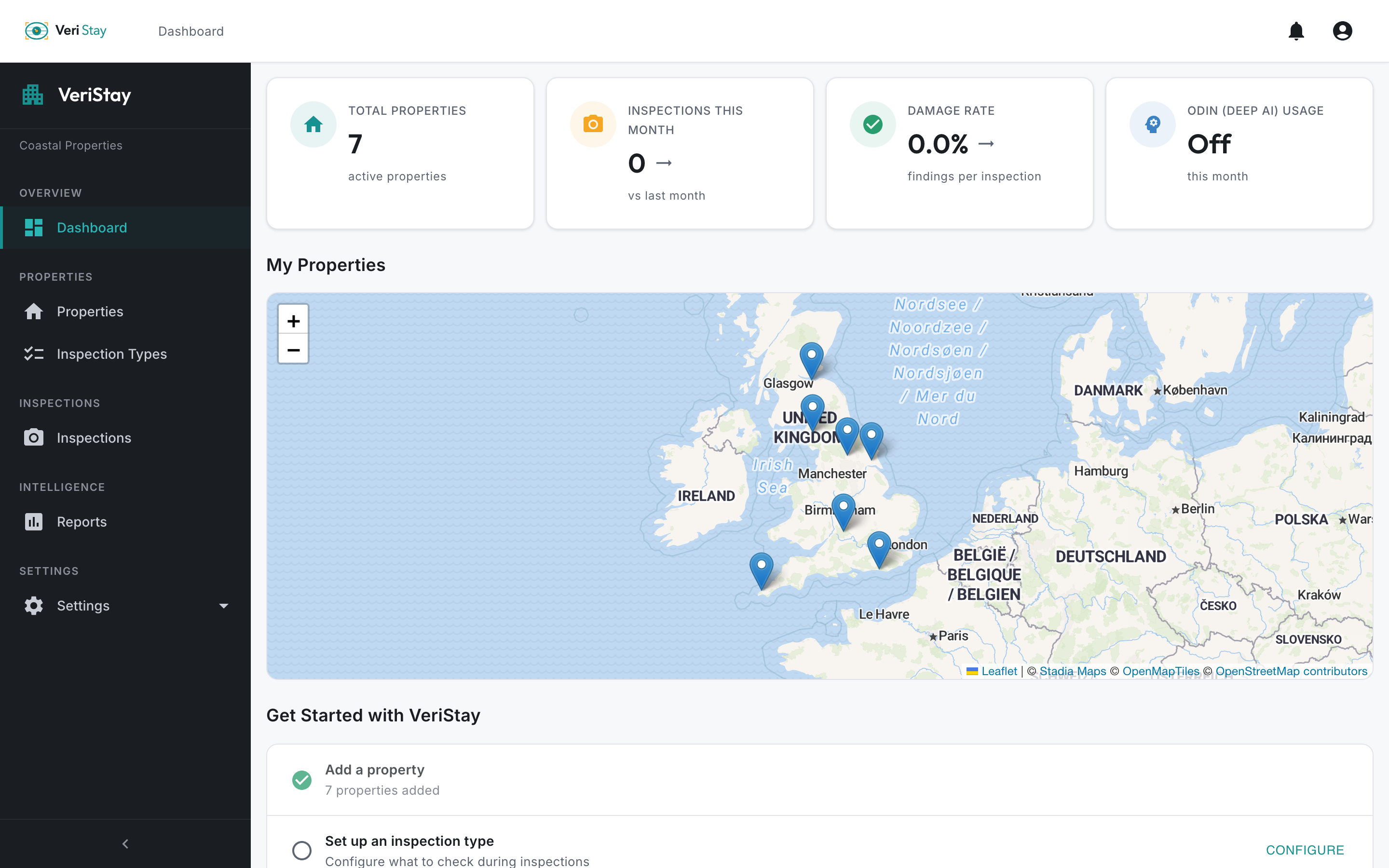The width and height of the screenshot is (1389, 868).
Task: Click the ODIN (Deep AI) brain icon
Action: click(x=1152, y=123)
